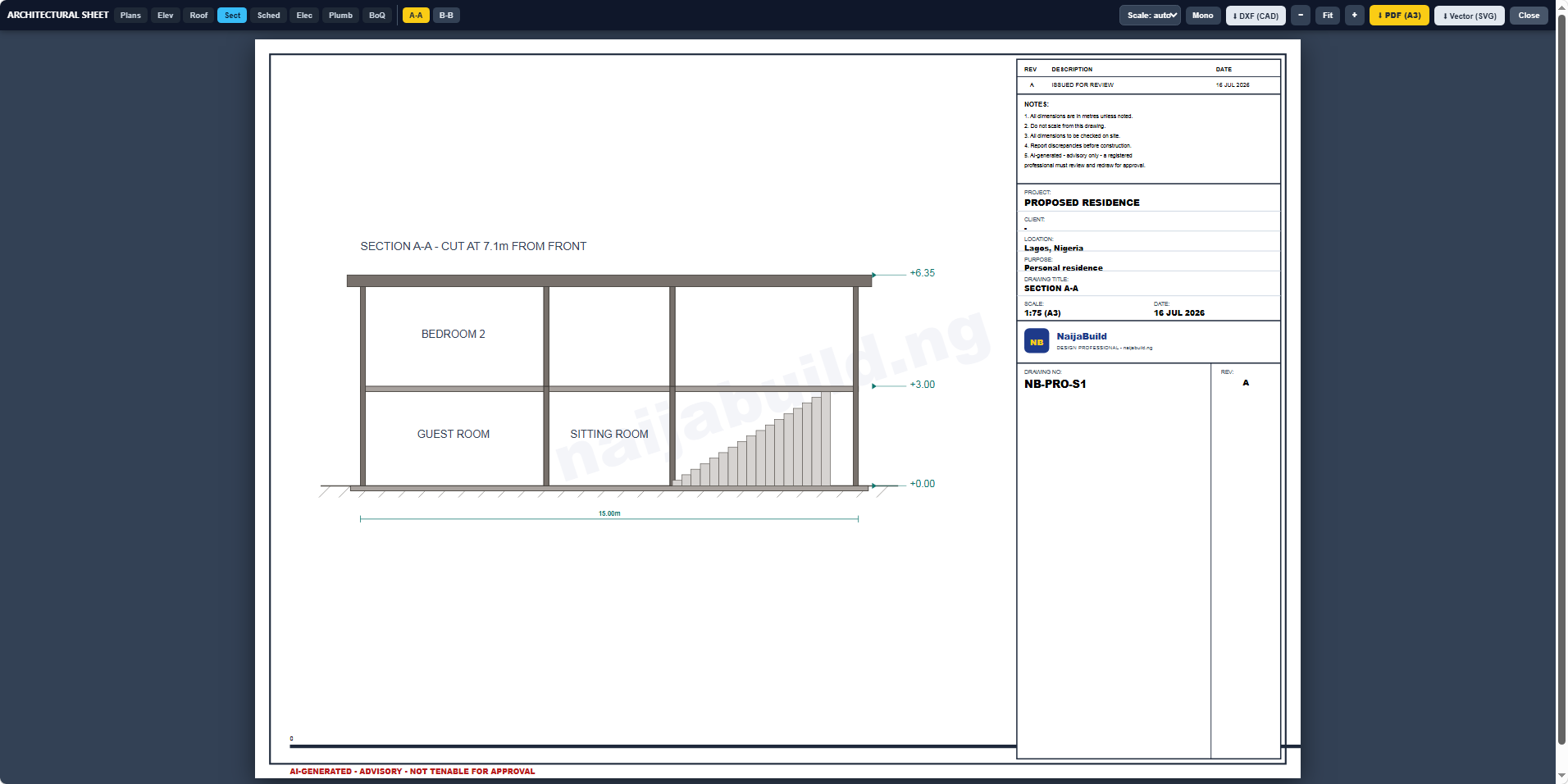The height and width of the screenshot is (784, 1568).
Task: Click the PROPOSED RESIDENCE project name
Action: pos(1082,203)
